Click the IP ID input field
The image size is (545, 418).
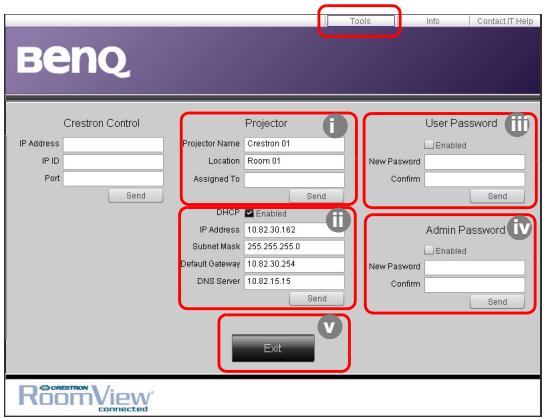tap(113, 162)
